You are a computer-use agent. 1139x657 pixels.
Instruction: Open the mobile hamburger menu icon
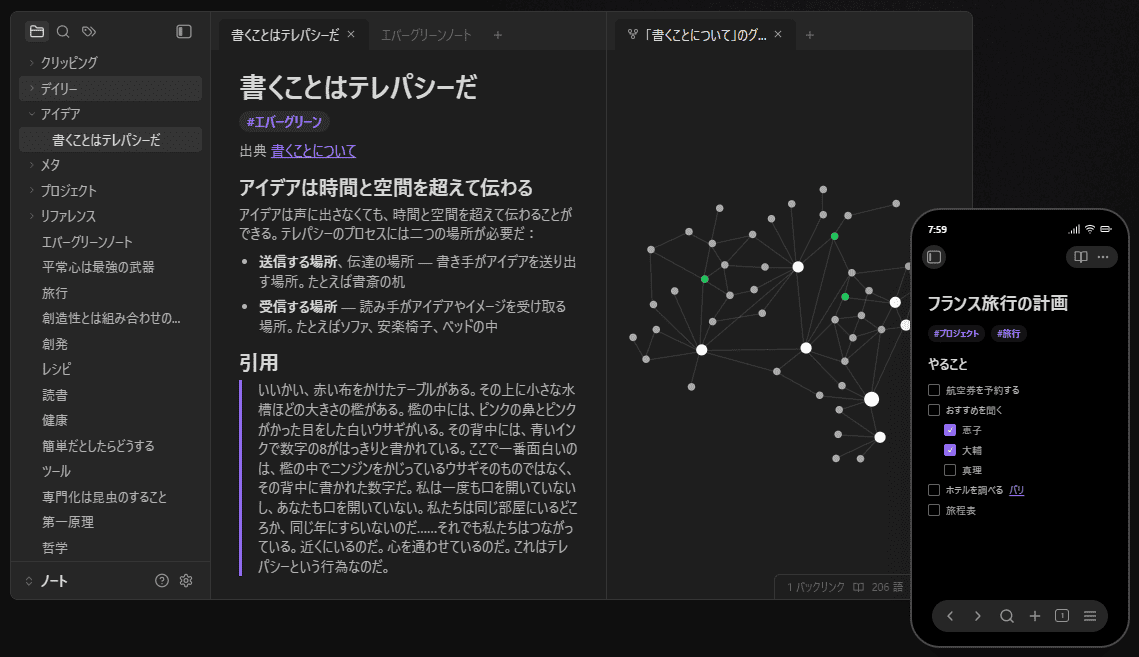tap(1092, 616)
